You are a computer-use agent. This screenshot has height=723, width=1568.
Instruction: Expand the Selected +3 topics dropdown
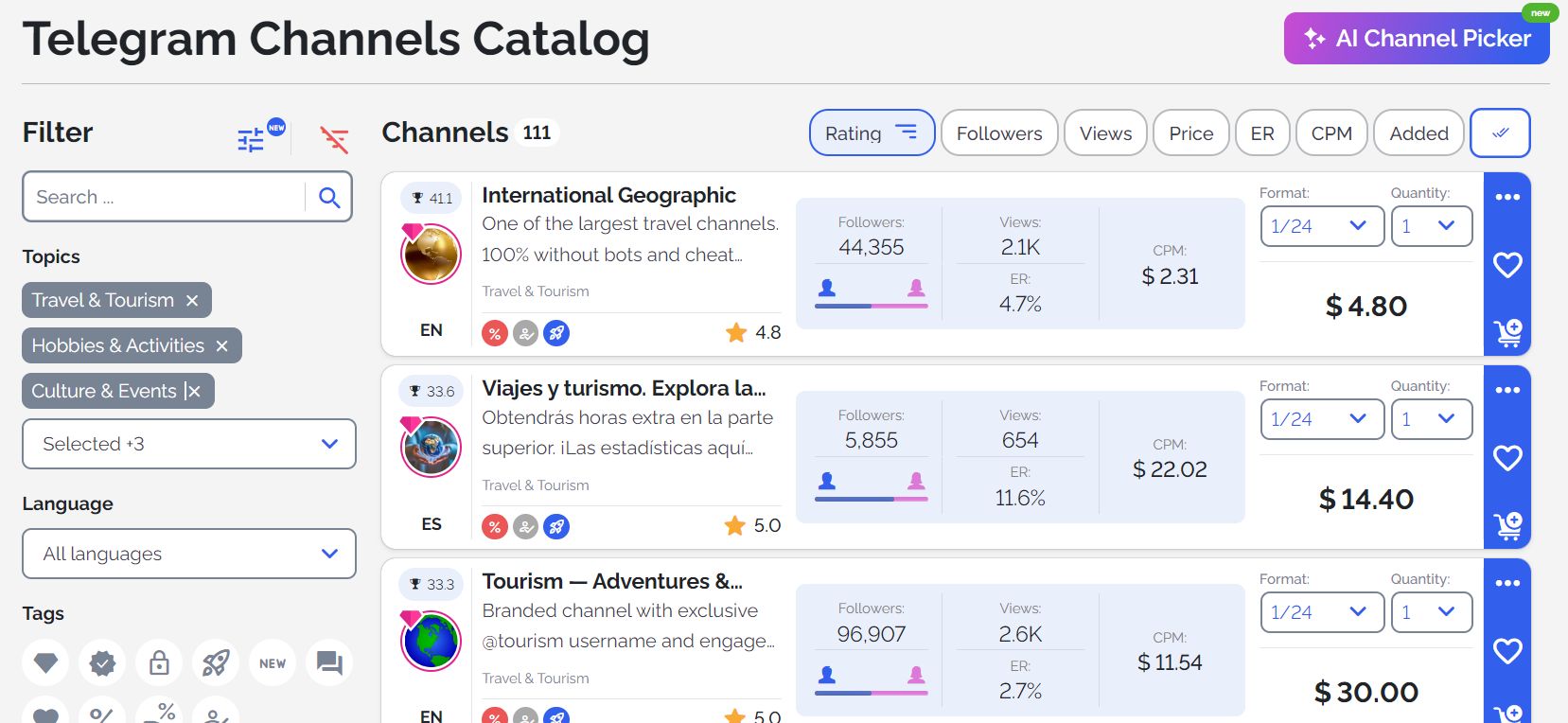pos(189,444)
